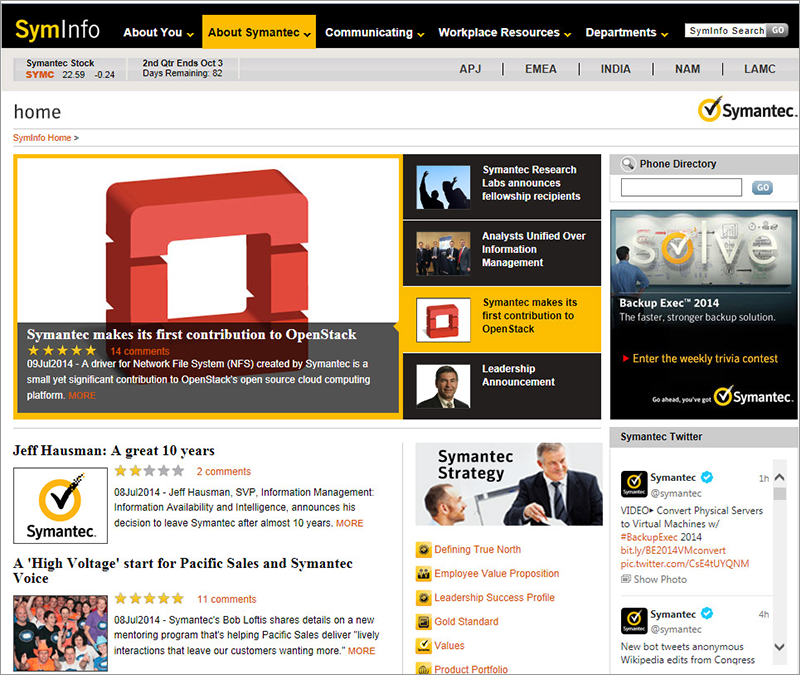
Task: Open Enter the weekly trivia contest link
Action: [705, 358]
